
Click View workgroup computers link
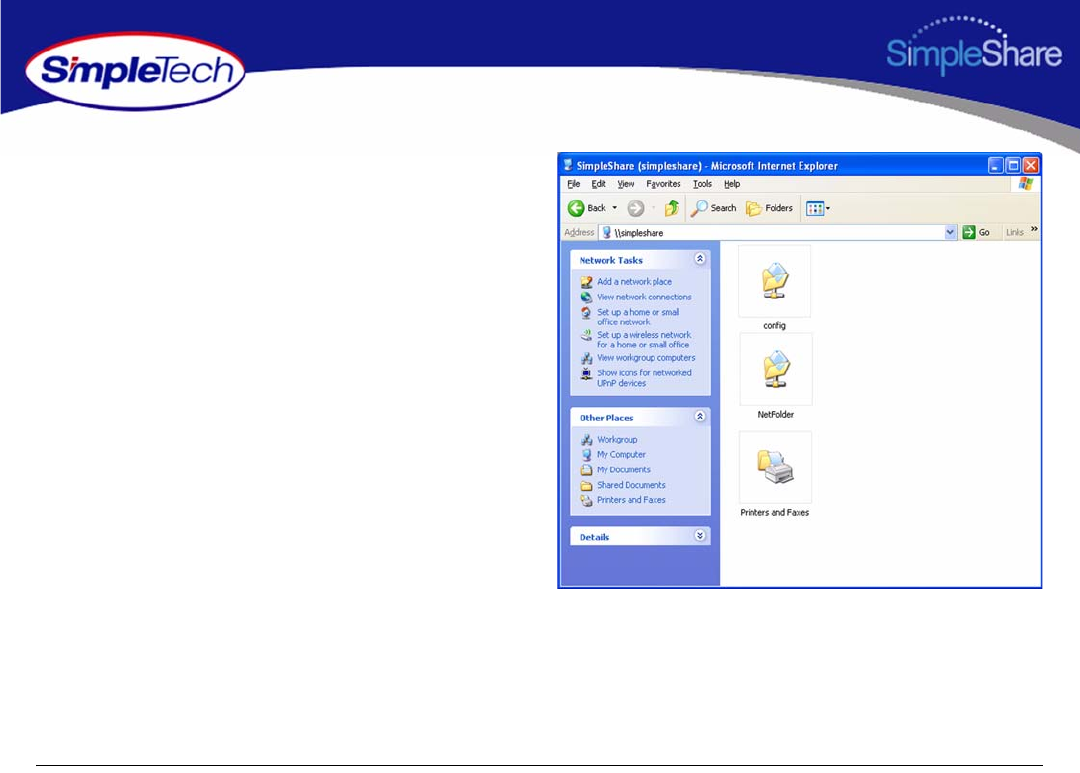pyautogui.click(x=645, y=358)
